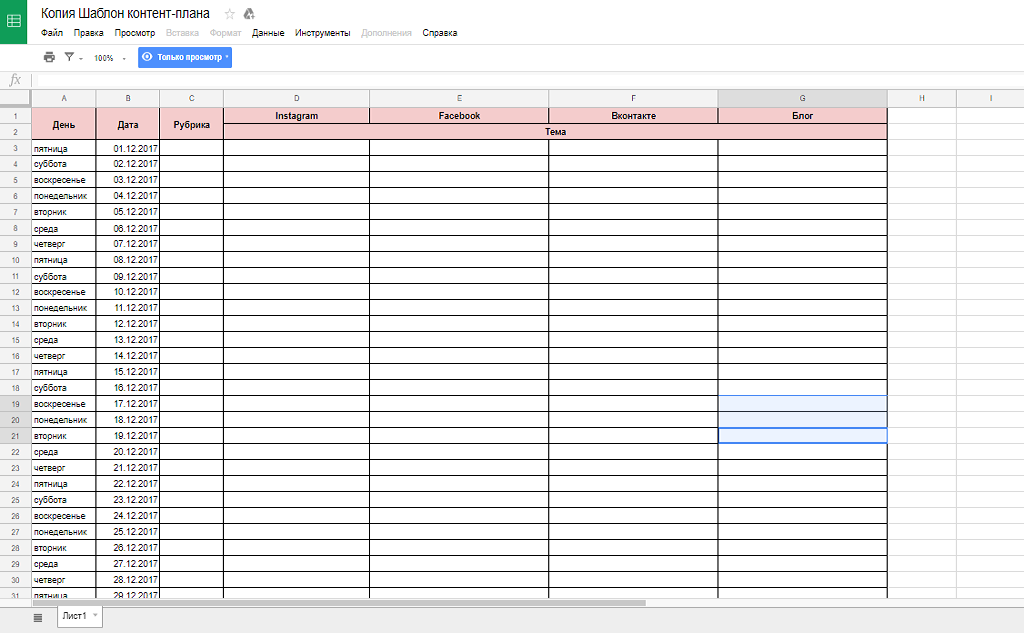The width and height of the screenshot is (1024, 633).
Task: Open the Лист1 tab dropdown arrow
Action: (x=95, y=616)
